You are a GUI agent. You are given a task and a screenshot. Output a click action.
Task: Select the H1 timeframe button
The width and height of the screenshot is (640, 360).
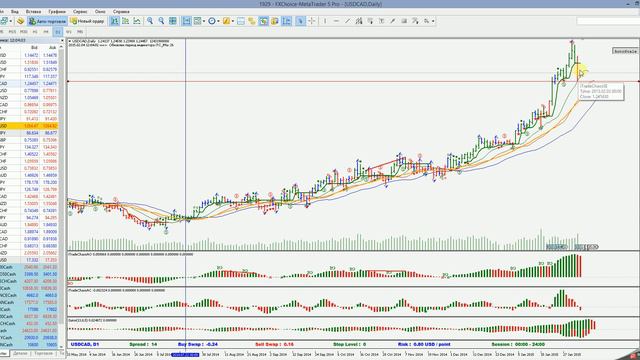pyautogui.click(x=35, y=32)
